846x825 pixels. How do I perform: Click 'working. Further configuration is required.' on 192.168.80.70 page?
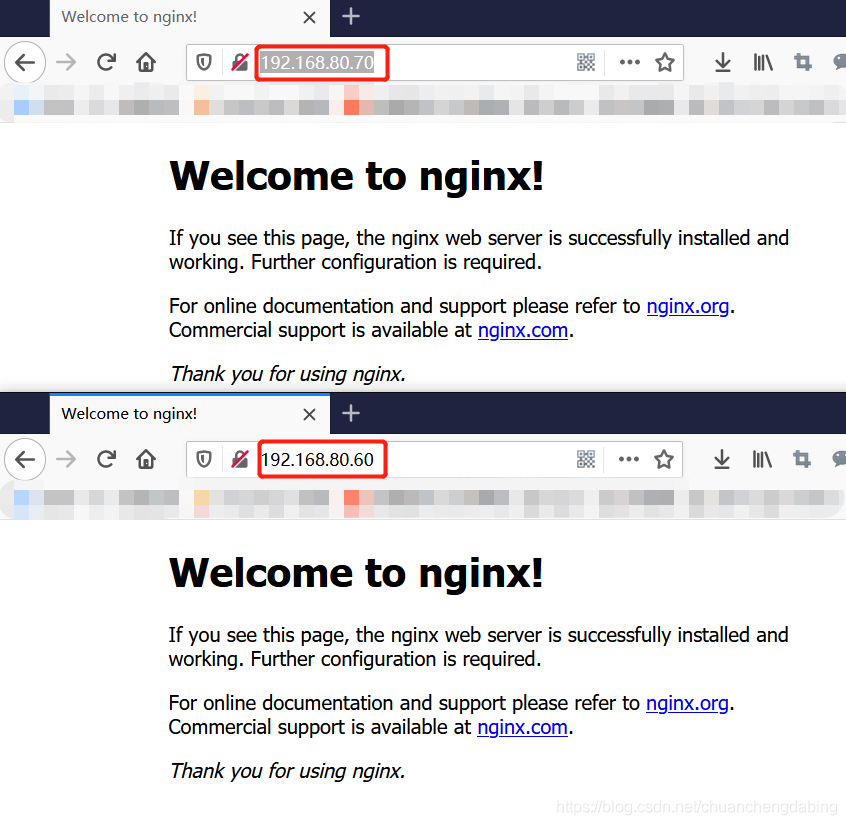tap(355, 262)
